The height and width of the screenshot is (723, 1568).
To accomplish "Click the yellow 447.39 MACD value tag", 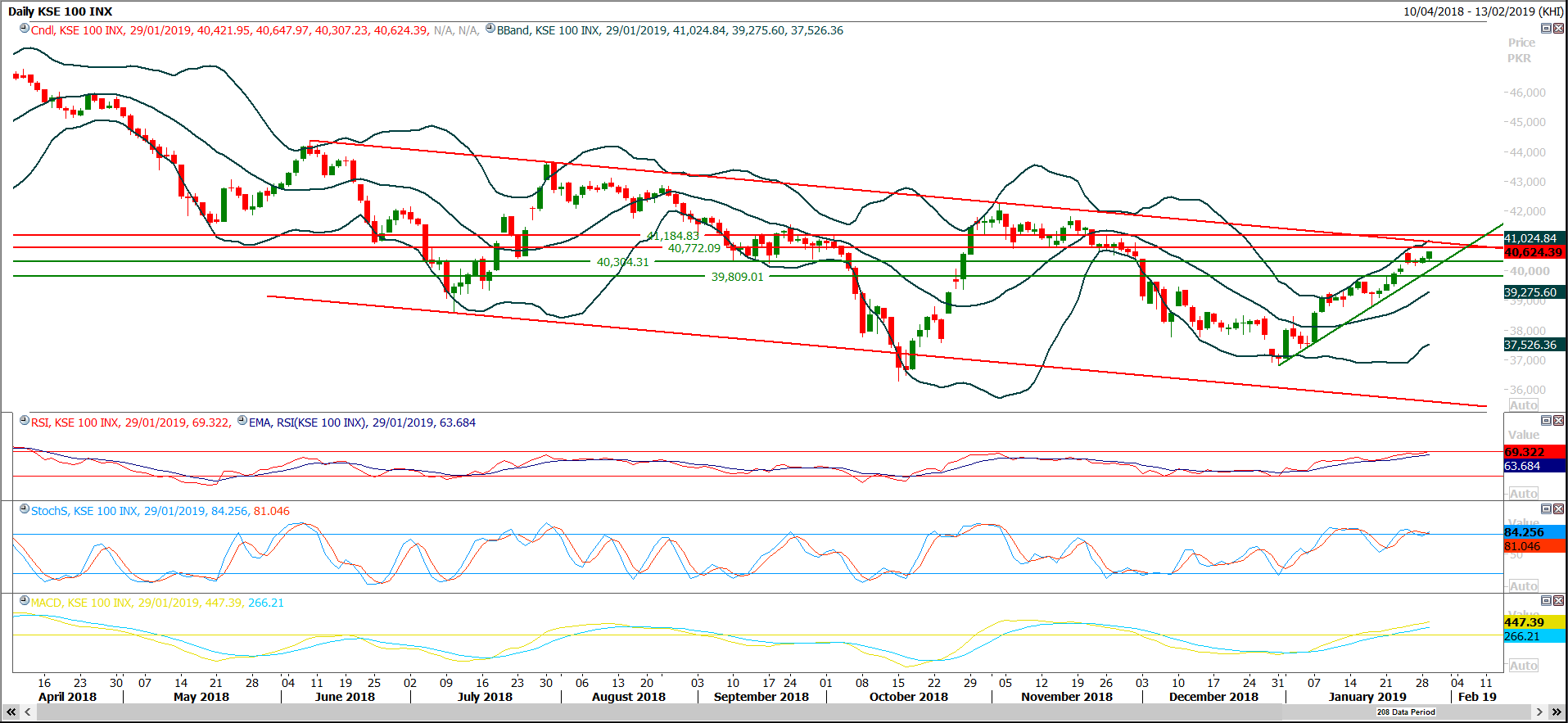I will click(x=1534, y=622).
